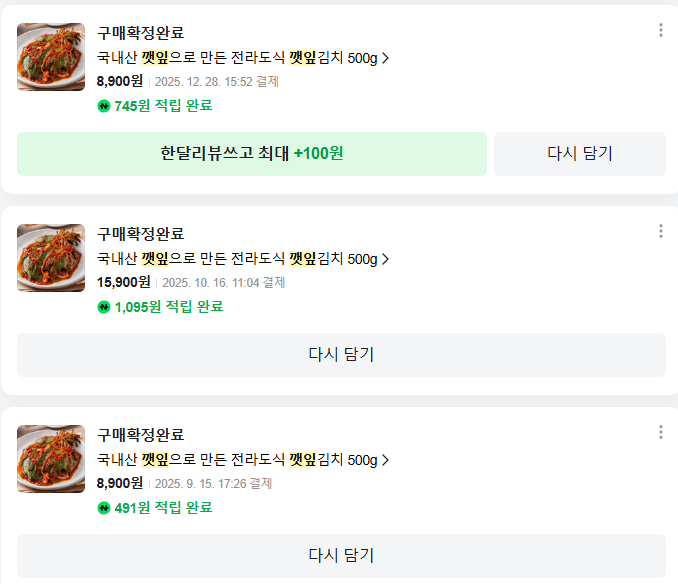
Task: Open the 깻잎김치 product title on the 10. 16 order
Action: [237, 259]
